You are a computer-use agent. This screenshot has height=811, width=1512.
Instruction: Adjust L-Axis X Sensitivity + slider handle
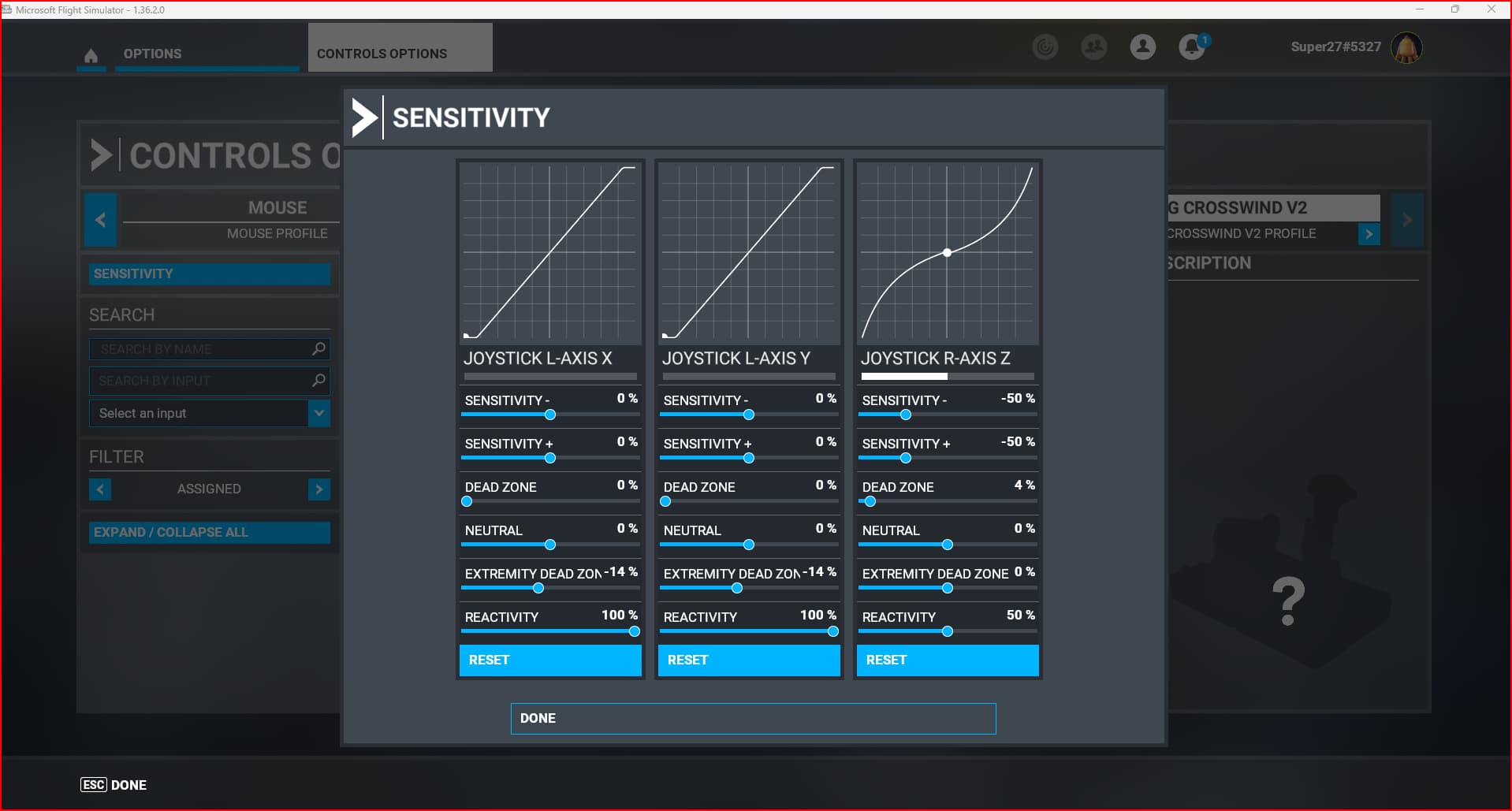(x=550, y=458)
